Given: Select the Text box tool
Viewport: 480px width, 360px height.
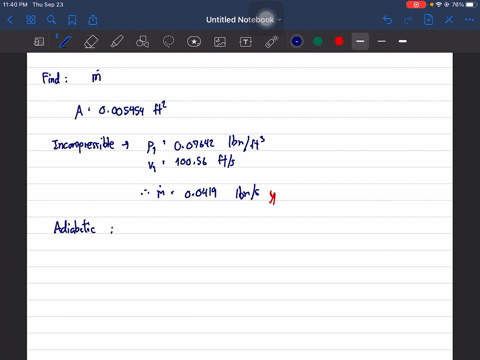Looking at the screenshot, I should (246, 42).
